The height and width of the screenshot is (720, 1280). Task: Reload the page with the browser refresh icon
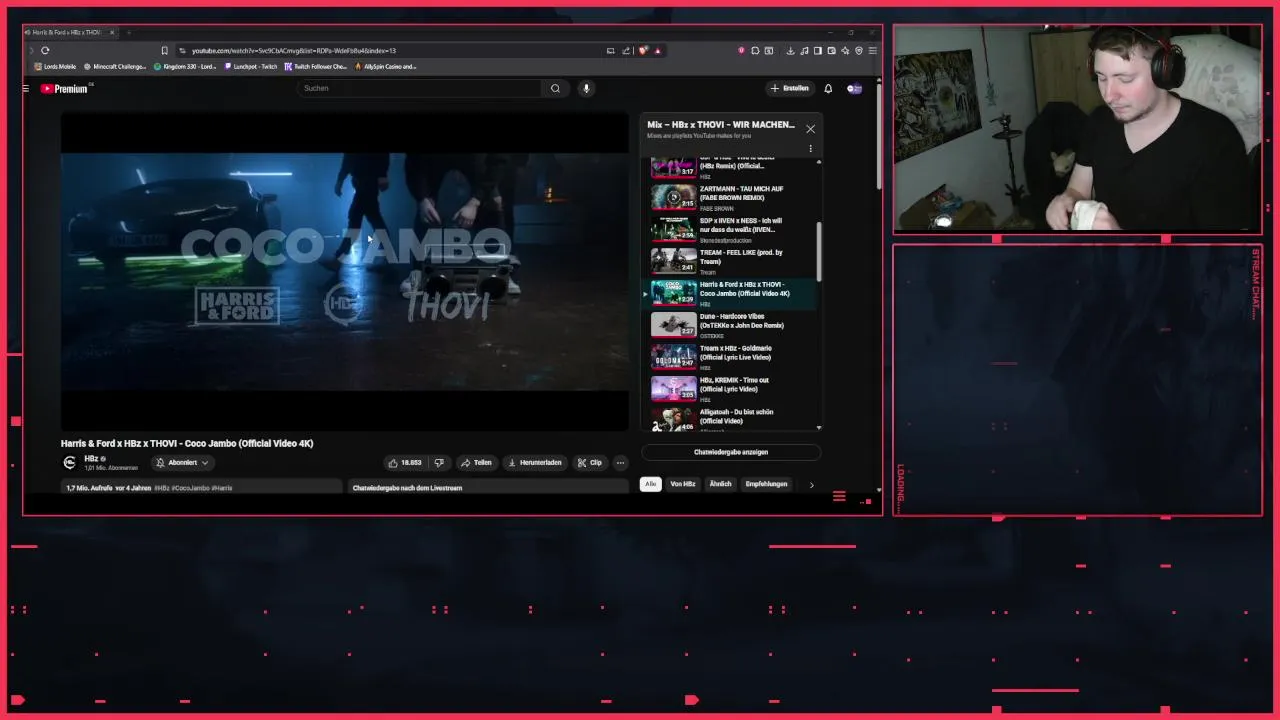point(45,50)
